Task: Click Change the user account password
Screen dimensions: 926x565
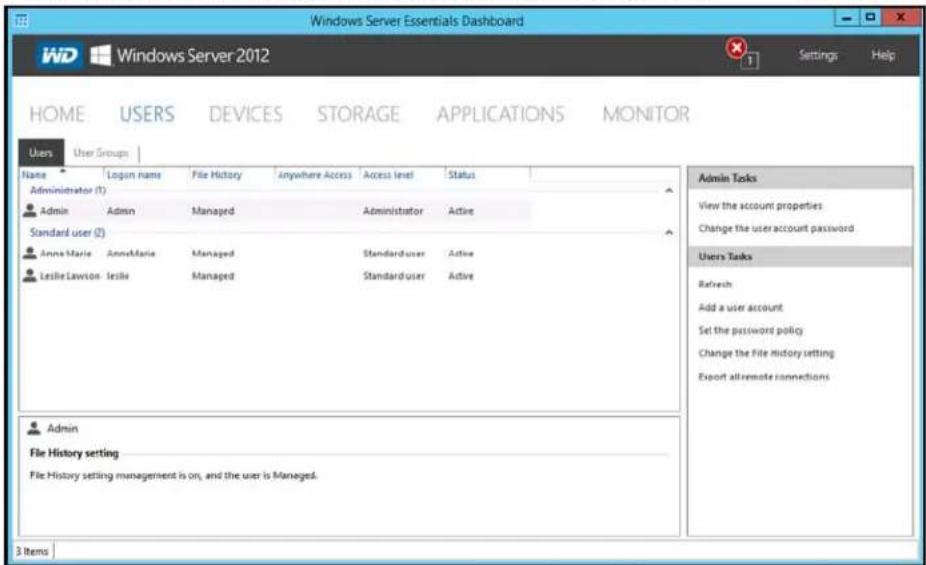Action: [x=776, y=228]
